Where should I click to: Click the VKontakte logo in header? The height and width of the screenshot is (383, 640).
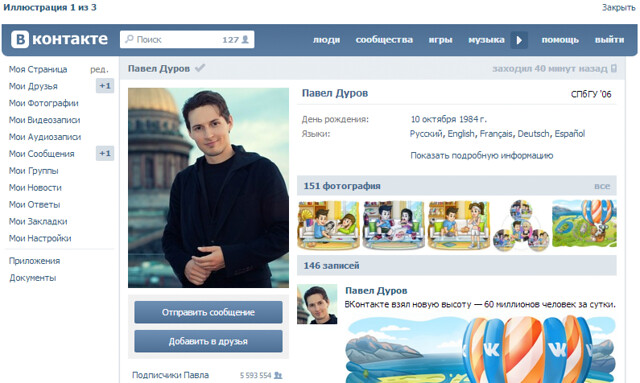[x=60, y=39]
